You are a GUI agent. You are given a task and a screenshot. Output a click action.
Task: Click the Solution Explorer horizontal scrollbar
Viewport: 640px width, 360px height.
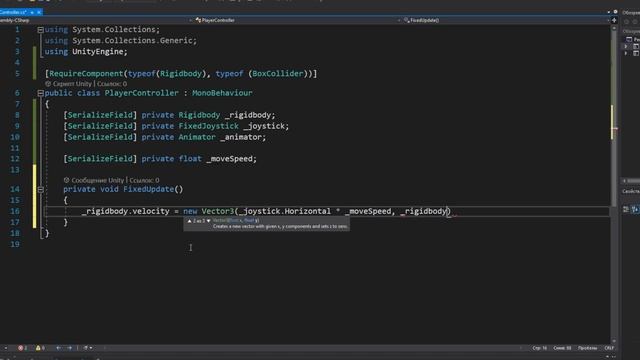point(631,180)
